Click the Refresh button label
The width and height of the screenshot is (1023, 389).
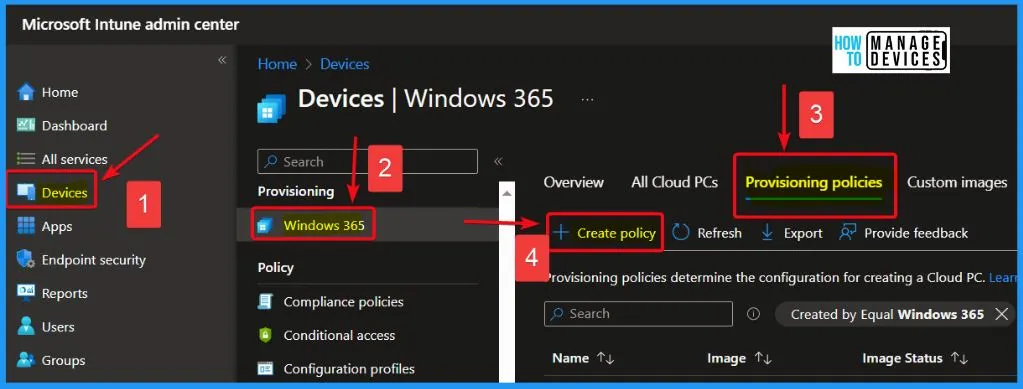click(x=719, y=233)
